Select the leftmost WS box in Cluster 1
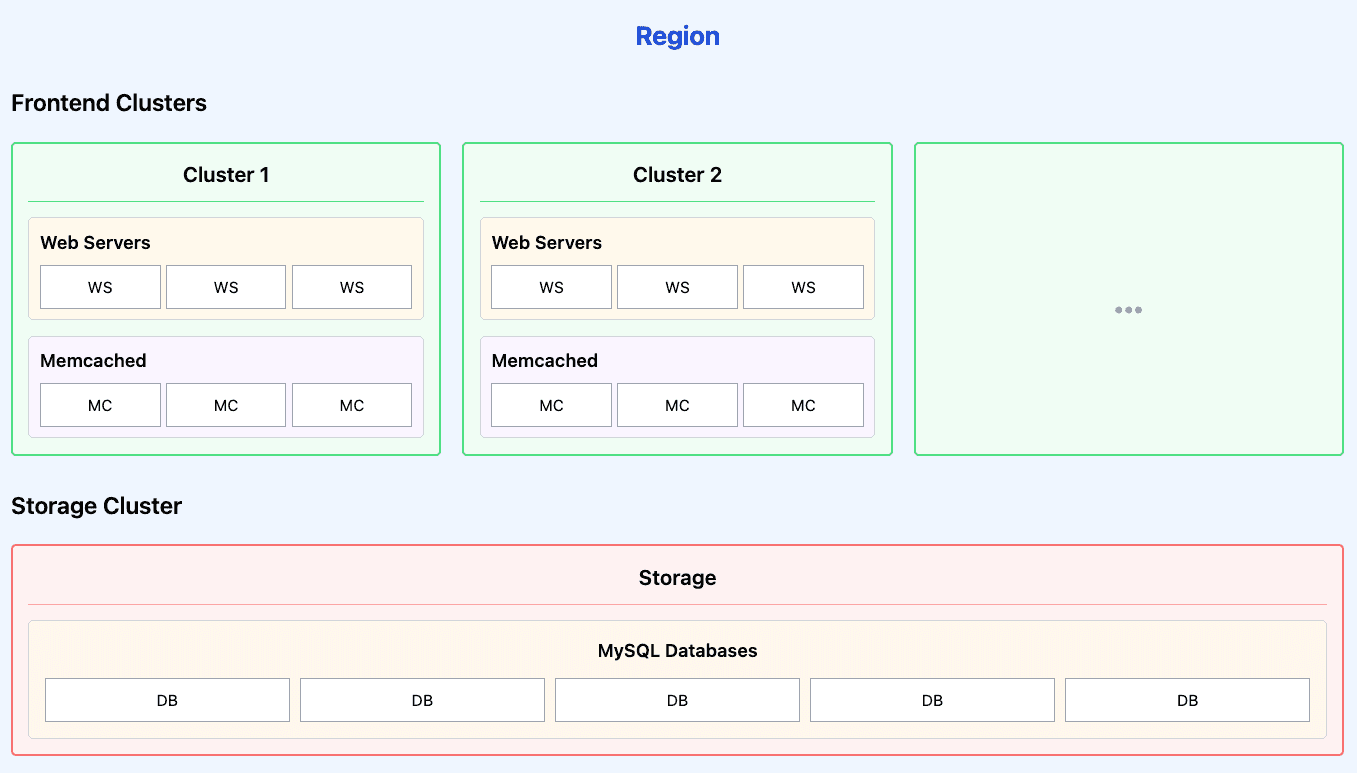The width and height of the screenshot is (1357, 773). tap(100, 287)
